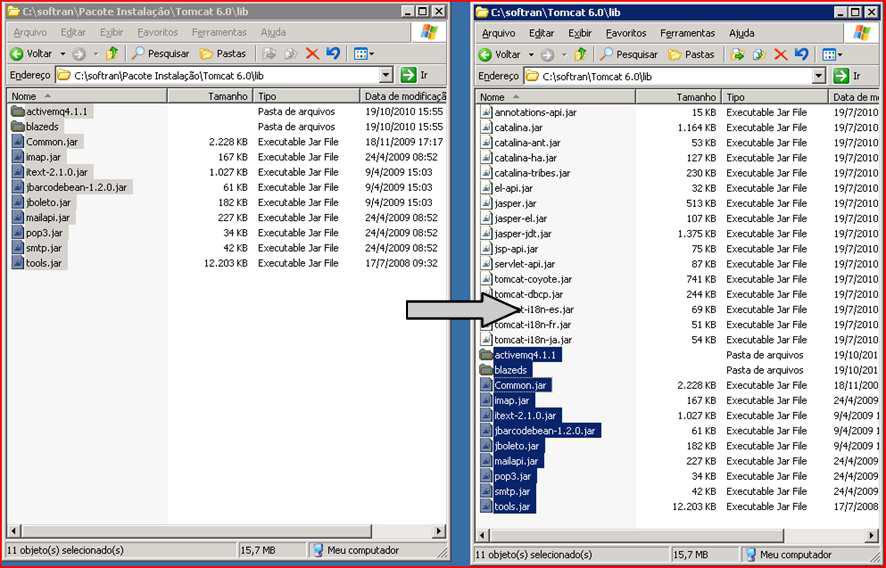This screenshot has width=886, height=568.
Task: Click Pesquisar search in left window
Action: 161,54
